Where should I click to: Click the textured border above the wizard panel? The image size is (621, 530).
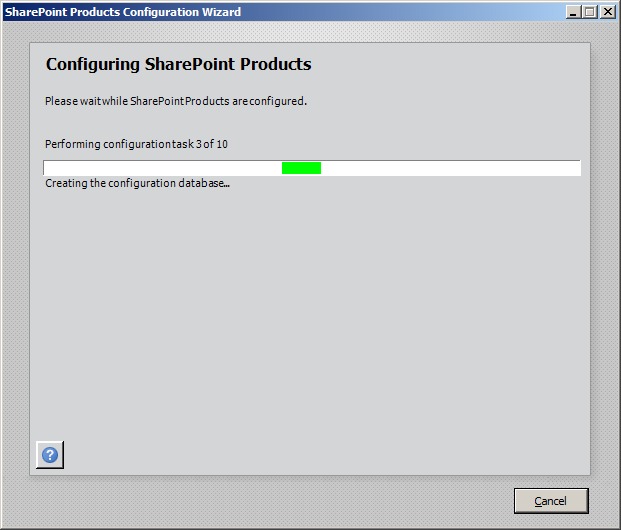coord(310,32)
